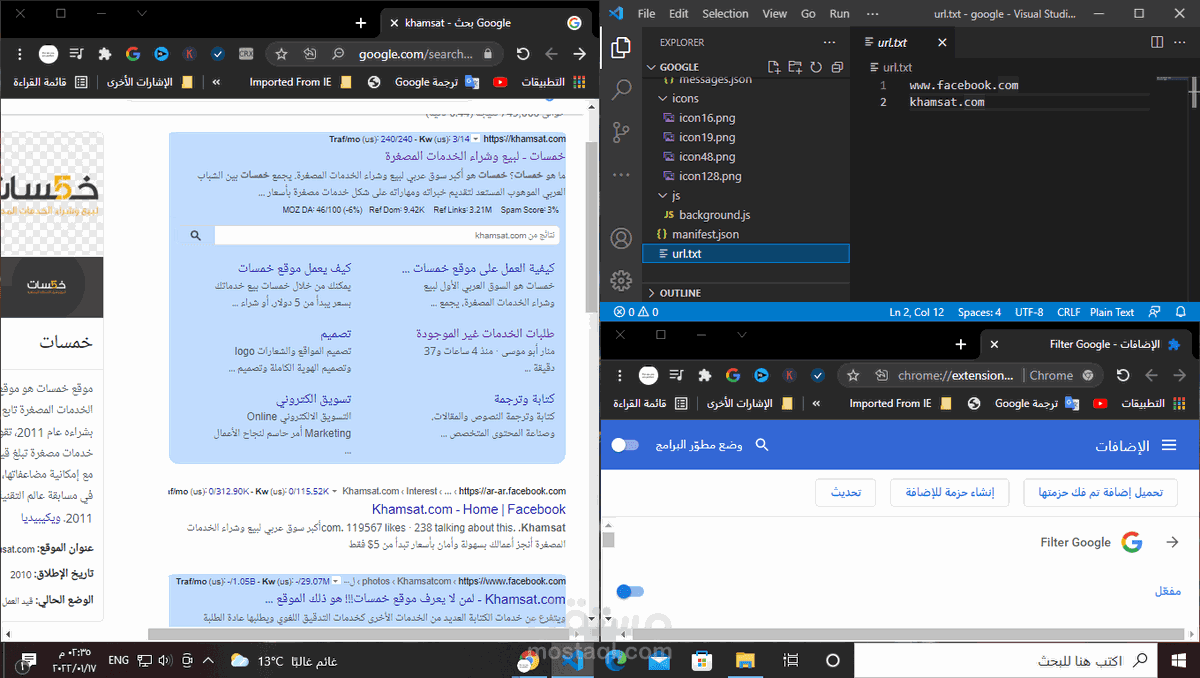Open File Explorer from the taskbar
Screen dimensions: 1200x678
point(745,660)
